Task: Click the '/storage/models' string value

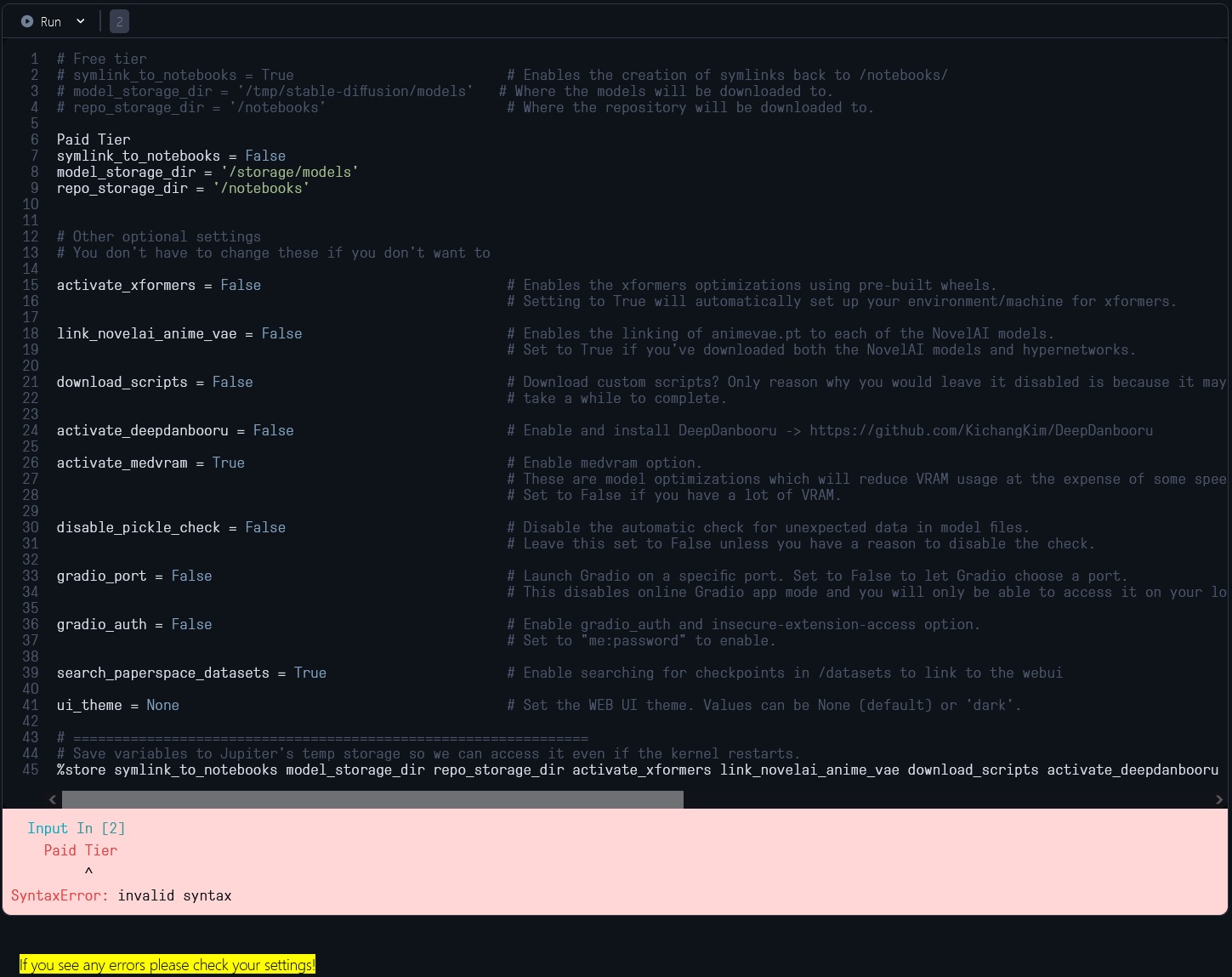Action: pos(289,172)
